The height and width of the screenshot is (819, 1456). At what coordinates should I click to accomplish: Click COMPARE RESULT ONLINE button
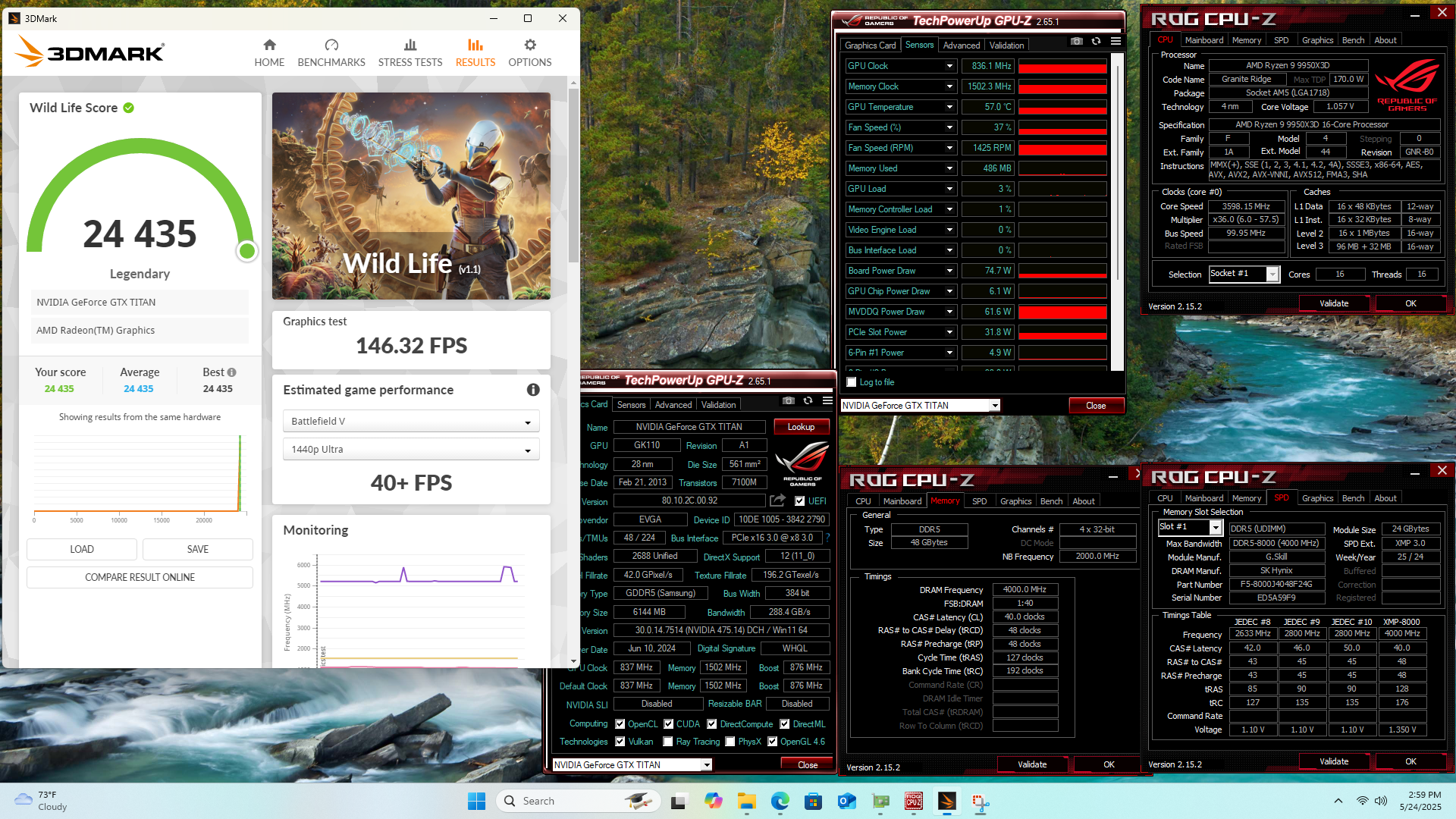coord(140,577)
